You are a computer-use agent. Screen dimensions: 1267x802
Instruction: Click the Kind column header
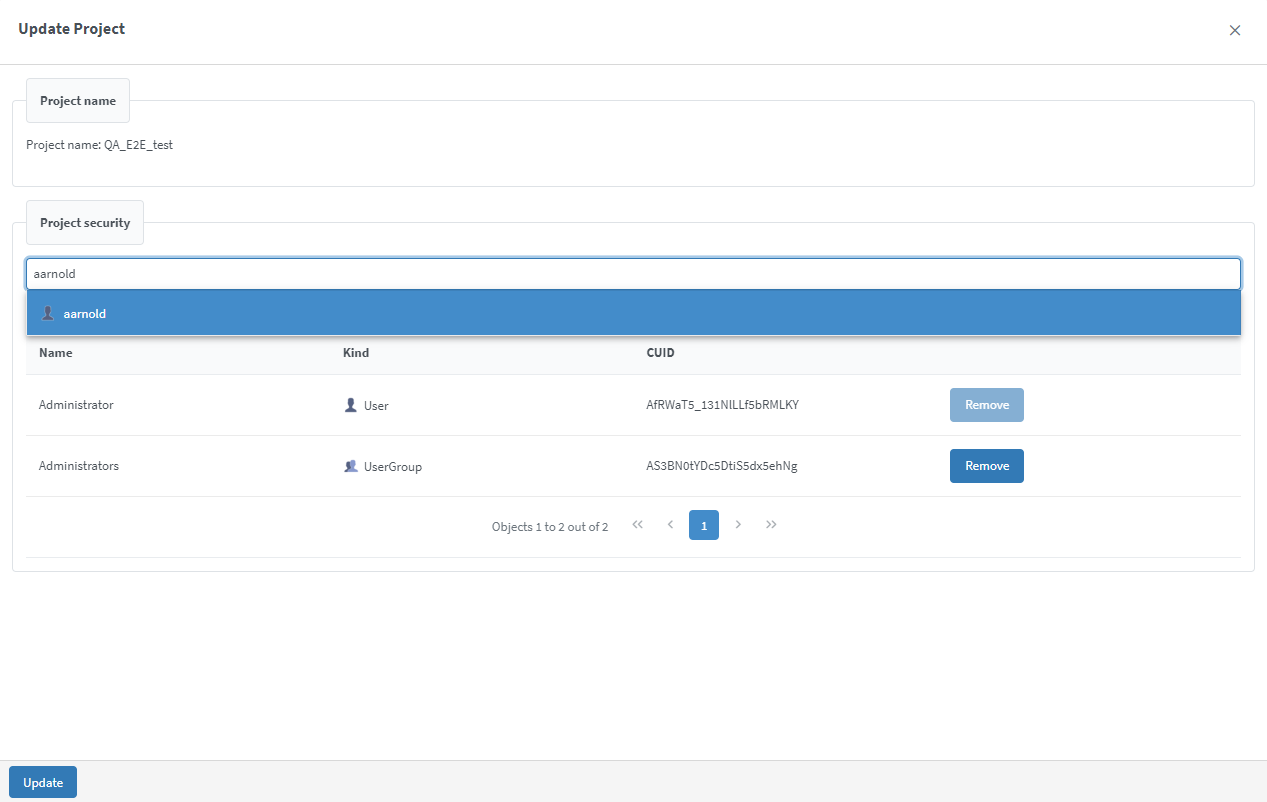(356, 352)
